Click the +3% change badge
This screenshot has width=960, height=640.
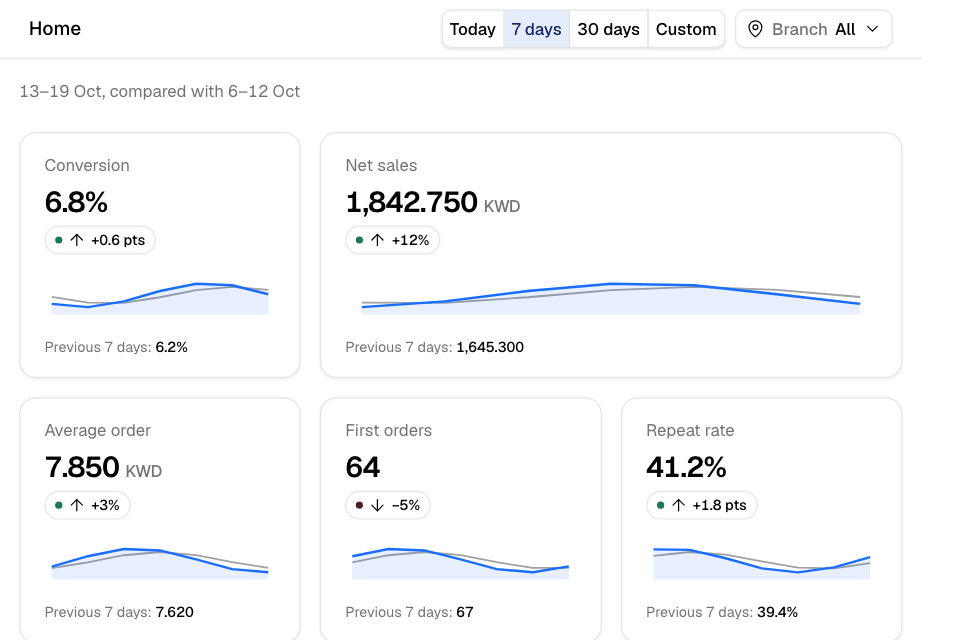pyautogui.click(x=88, y=505)
